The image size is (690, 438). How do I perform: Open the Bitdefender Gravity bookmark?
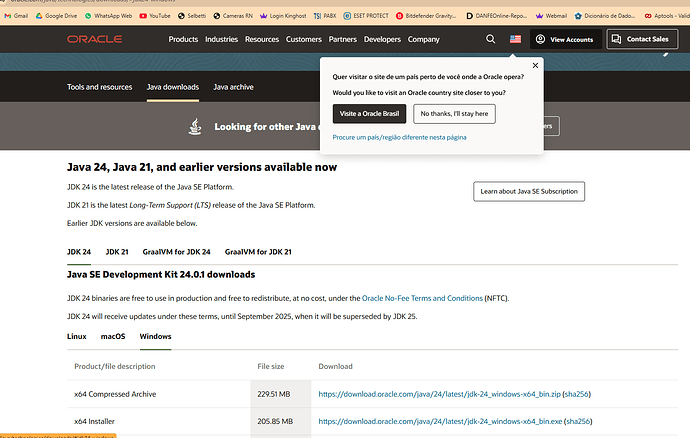pos(426,16)
